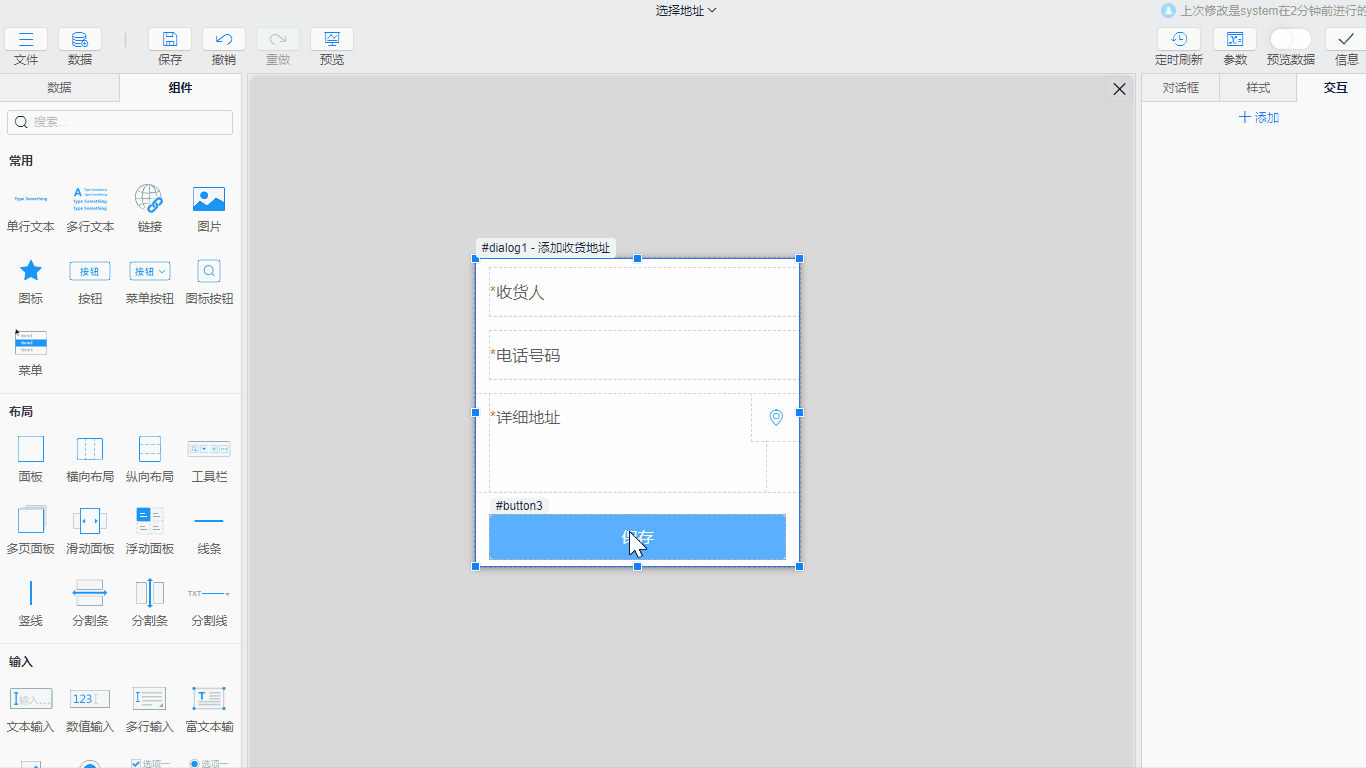Image resolution: width=1366 pixels, height=768 pixels.
Task: Open the 参数 parameters icon
Action: click(x=1235, y=40)
